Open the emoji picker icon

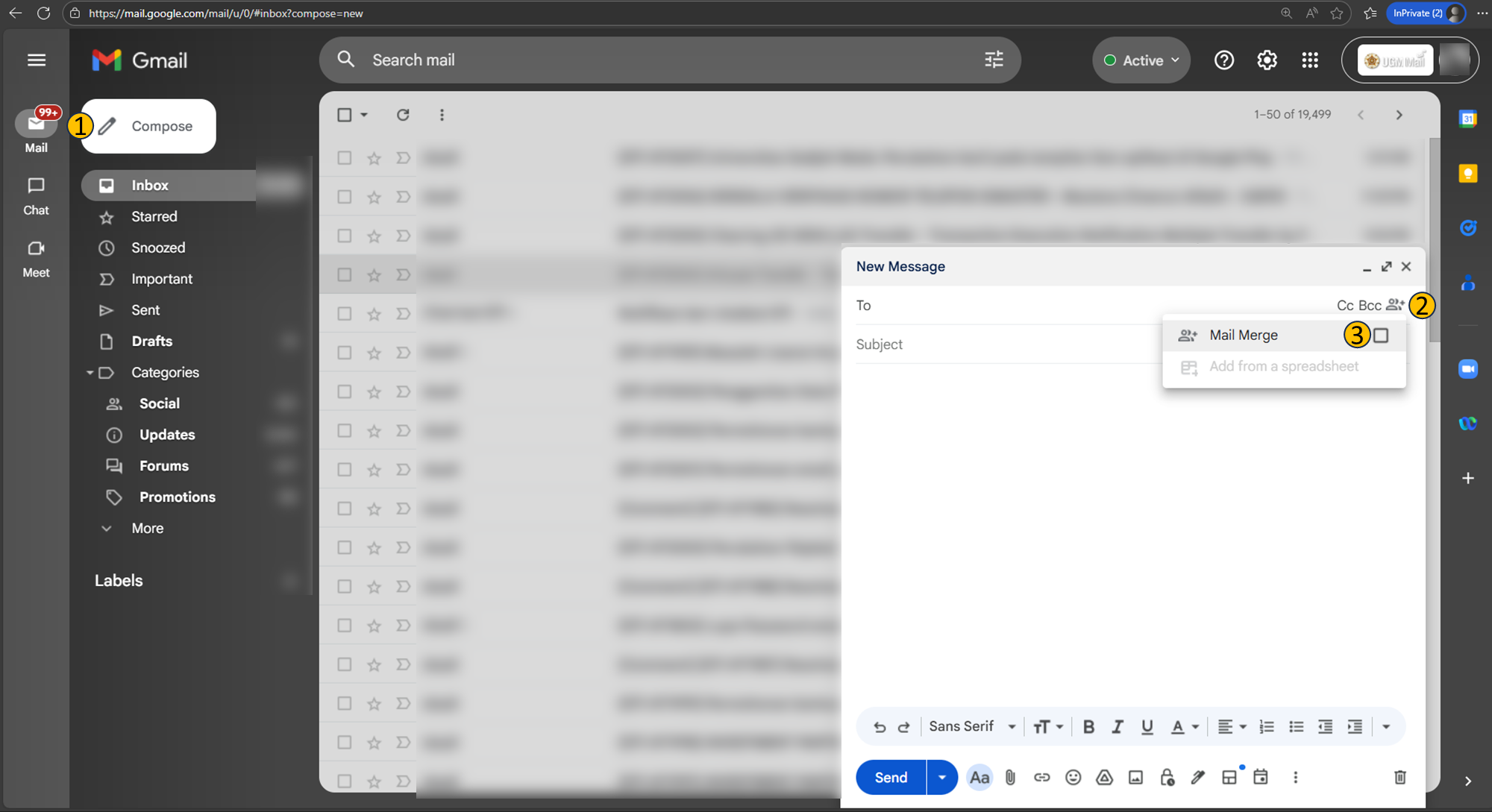1073,778
